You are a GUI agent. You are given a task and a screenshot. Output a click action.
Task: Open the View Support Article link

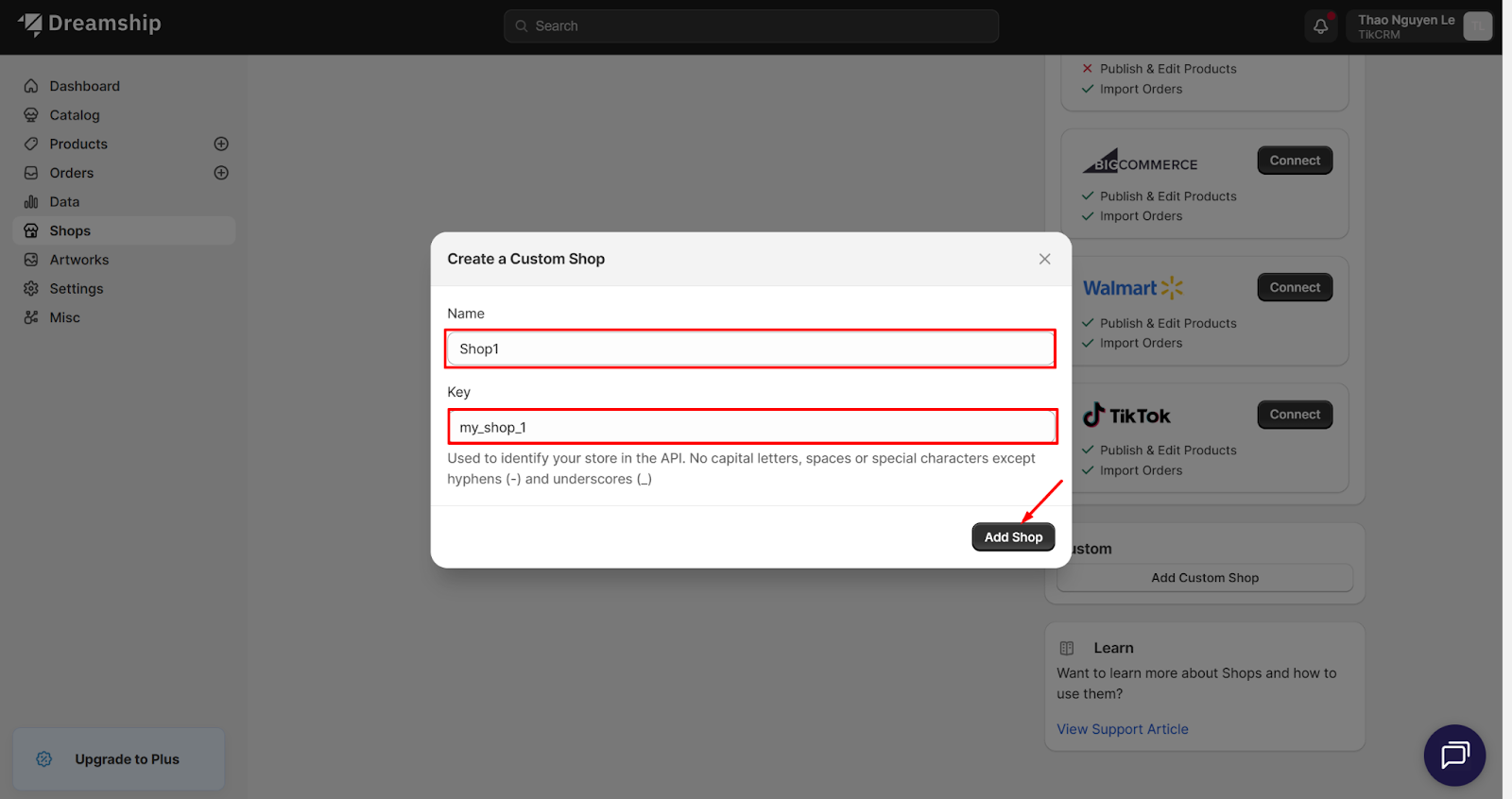point(1122,729)
